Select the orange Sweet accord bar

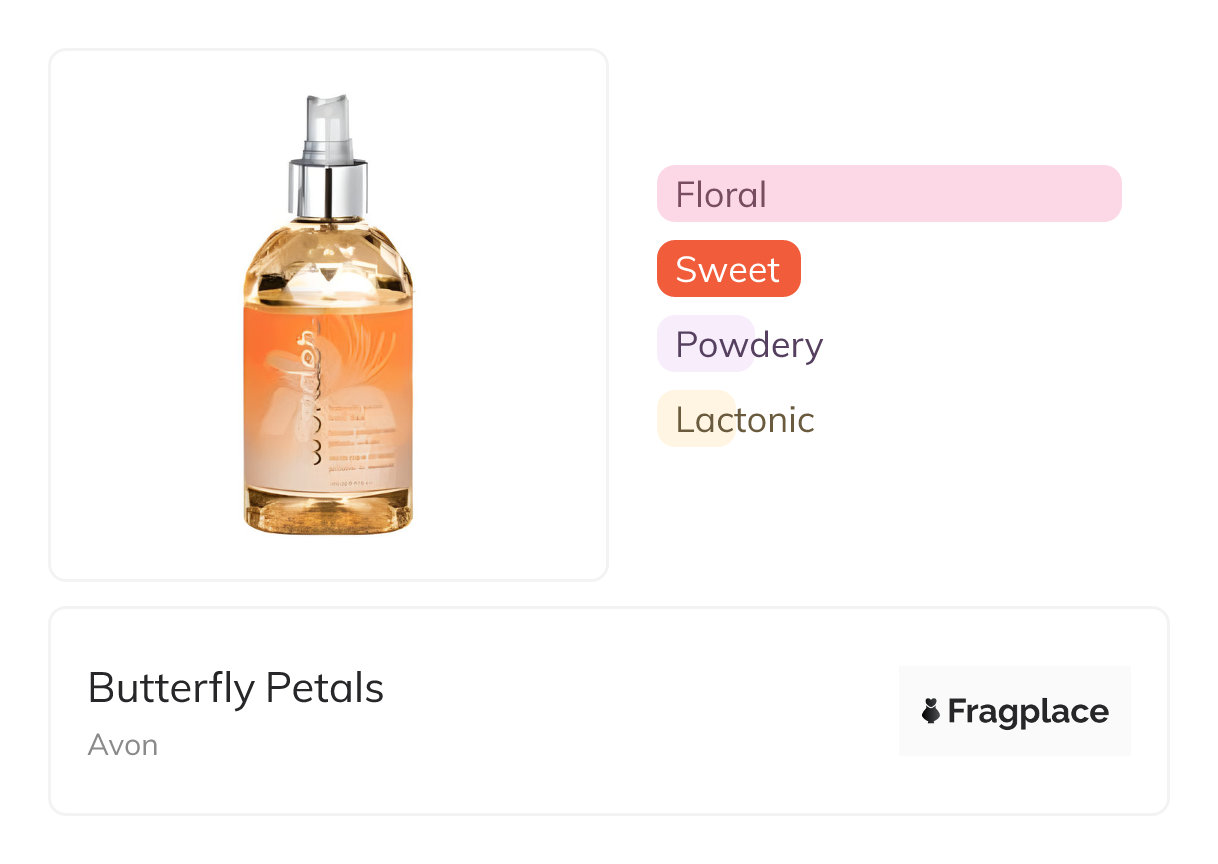point(728,269)
